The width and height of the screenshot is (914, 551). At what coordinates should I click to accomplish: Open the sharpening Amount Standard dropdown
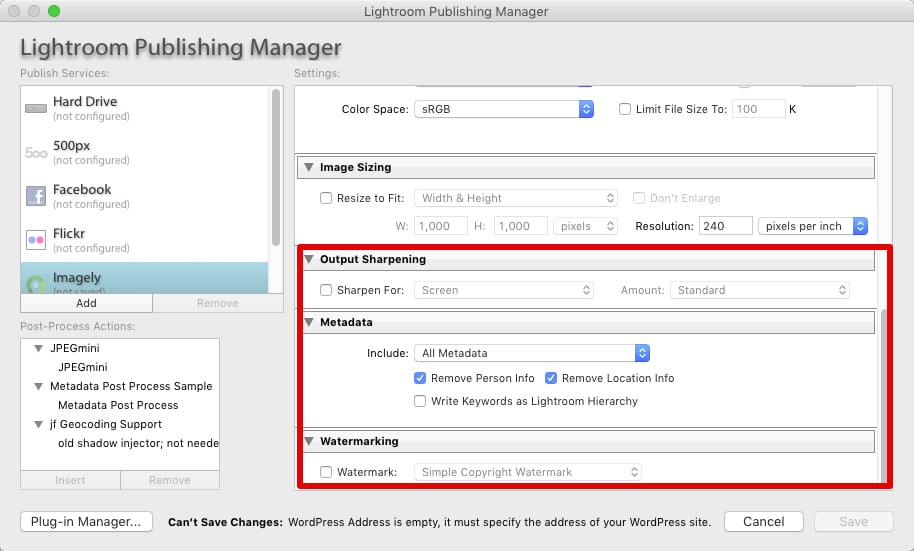(x=760, y=290)
